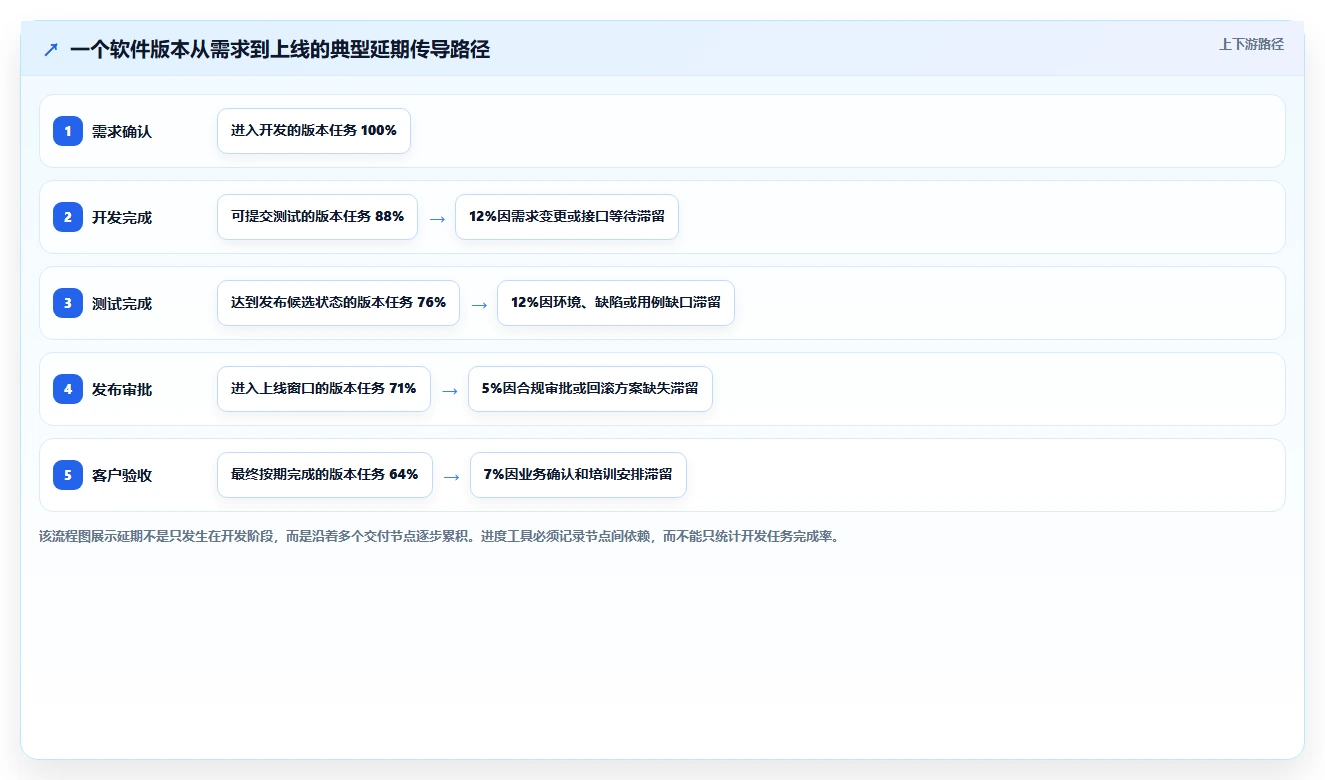Click the 发布审批 step label
1325x780 pixels.
tap(122, 389)
